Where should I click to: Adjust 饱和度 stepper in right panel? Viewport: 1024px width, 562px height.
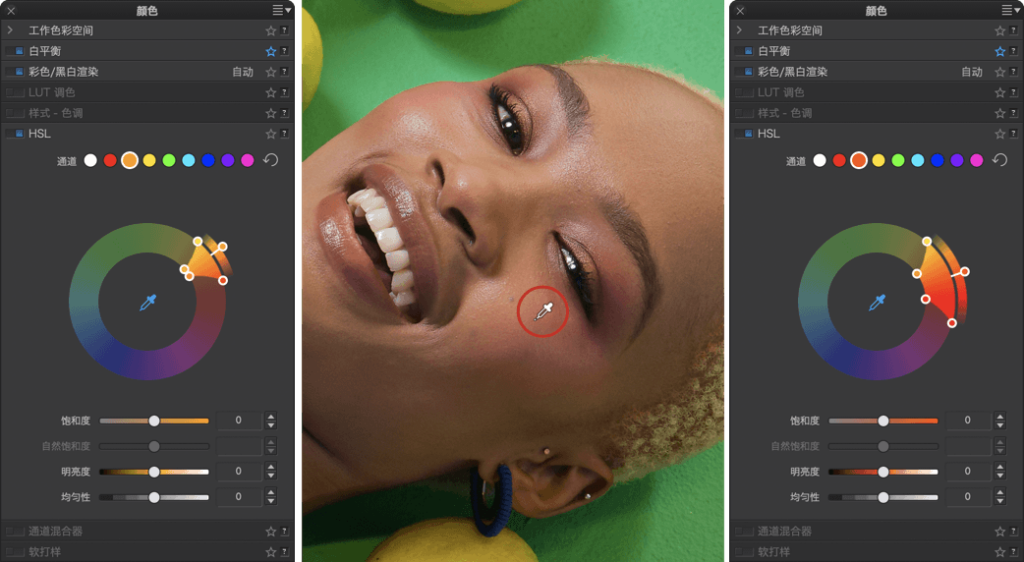[x=999, y=420]
